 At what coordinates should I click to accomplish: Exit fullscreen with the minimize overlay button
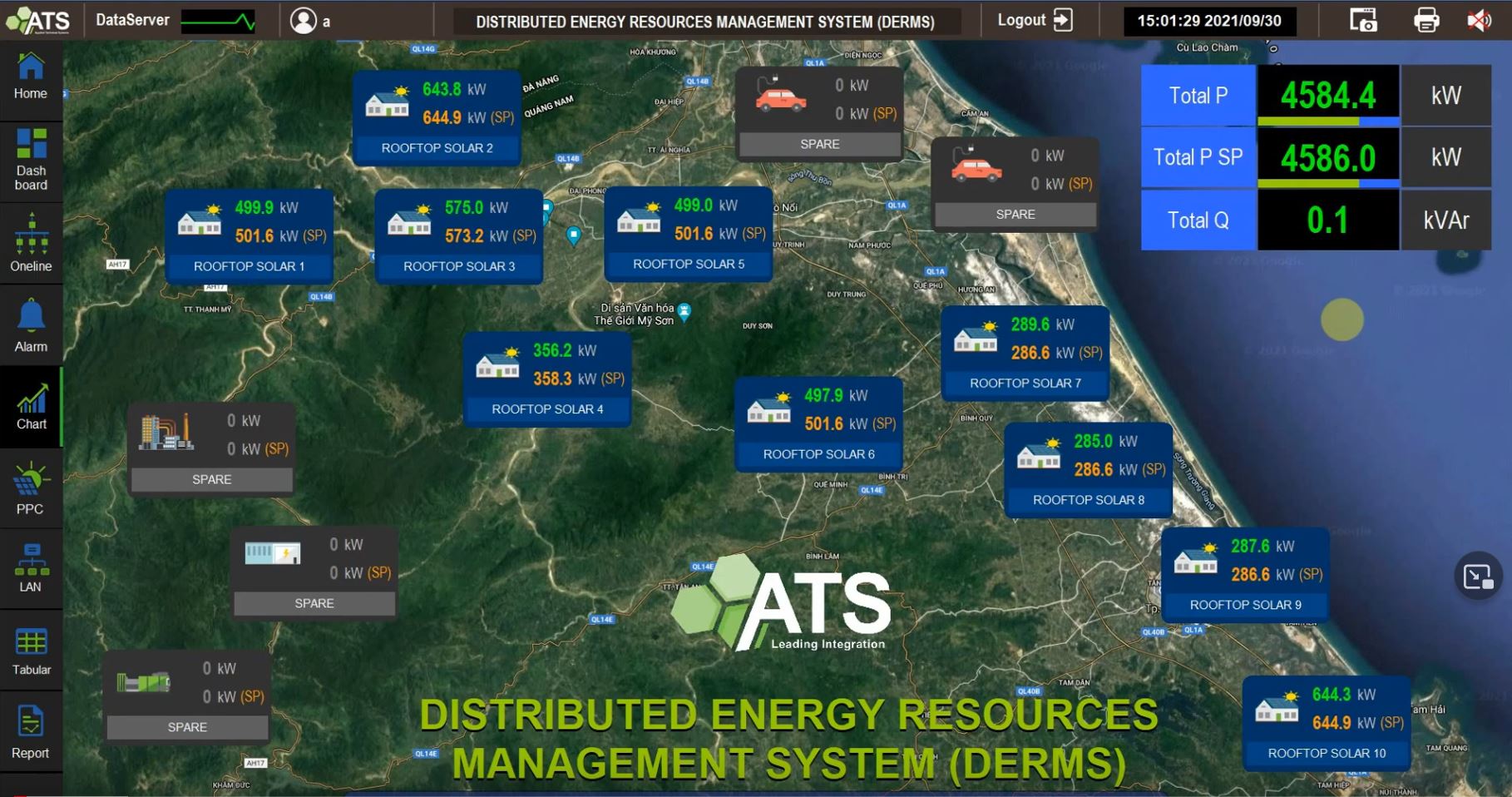1478,576
